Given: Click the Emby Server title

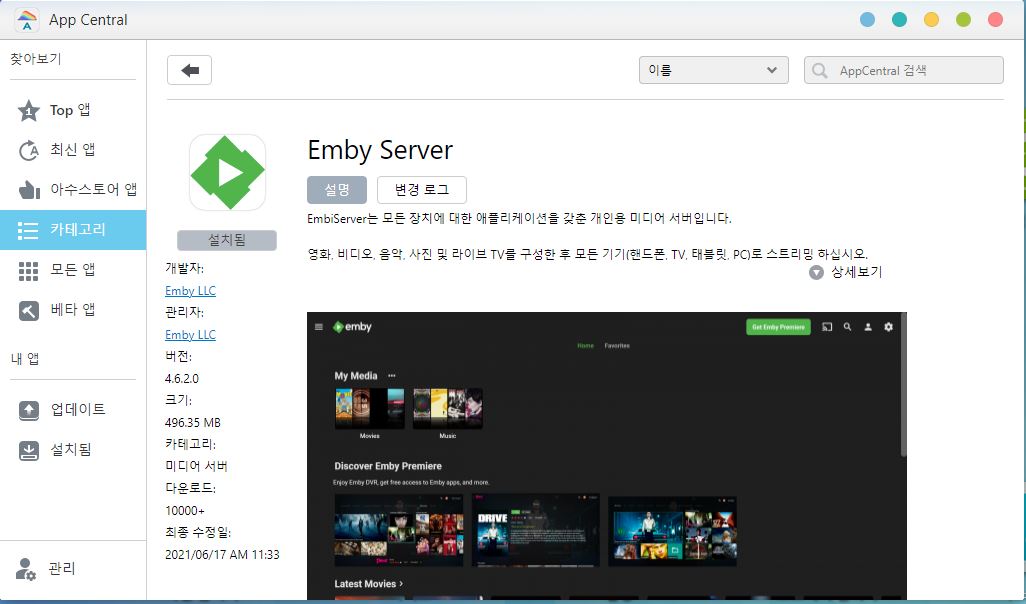Looking at the screenshot, I should pyautogui.click(x=380, y=150).
